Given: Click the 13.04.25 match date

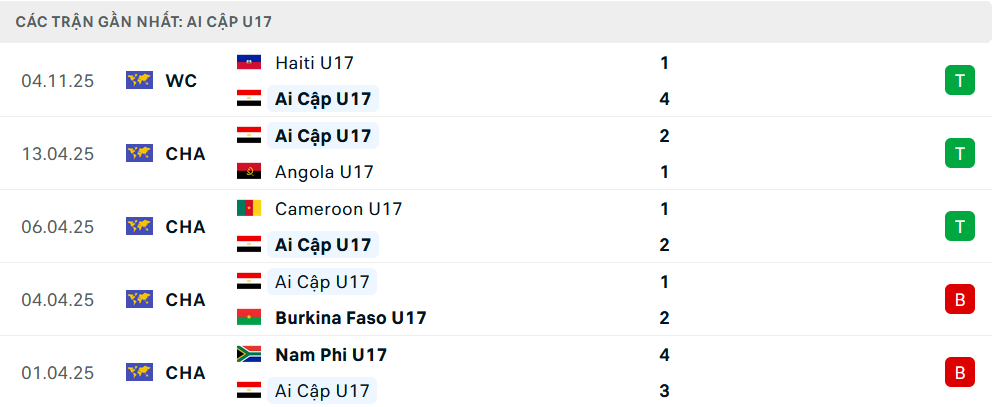Looking at the screenshot, I should (x=57, y=154).
